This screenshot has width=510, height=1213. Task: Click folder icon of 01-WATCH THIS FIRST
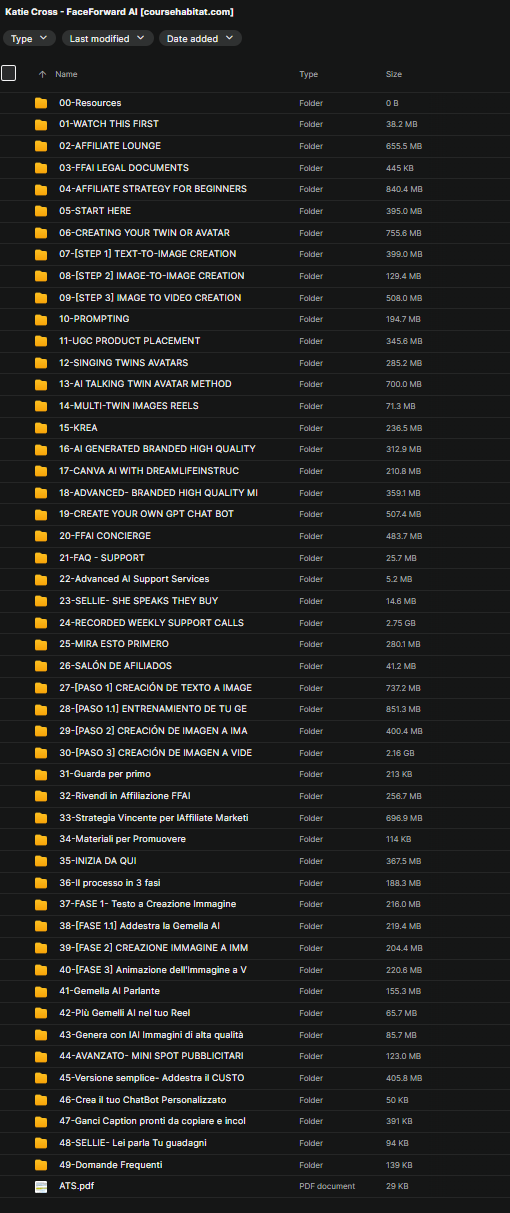coord(41,124)
